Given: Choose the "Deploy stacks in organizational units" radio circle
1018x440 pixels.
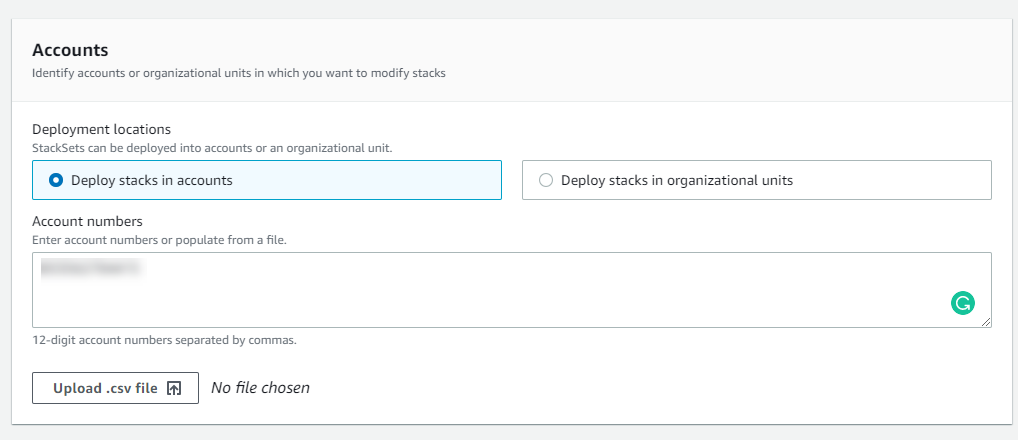Looking at the screenshot, I should [x=545, y=180].
